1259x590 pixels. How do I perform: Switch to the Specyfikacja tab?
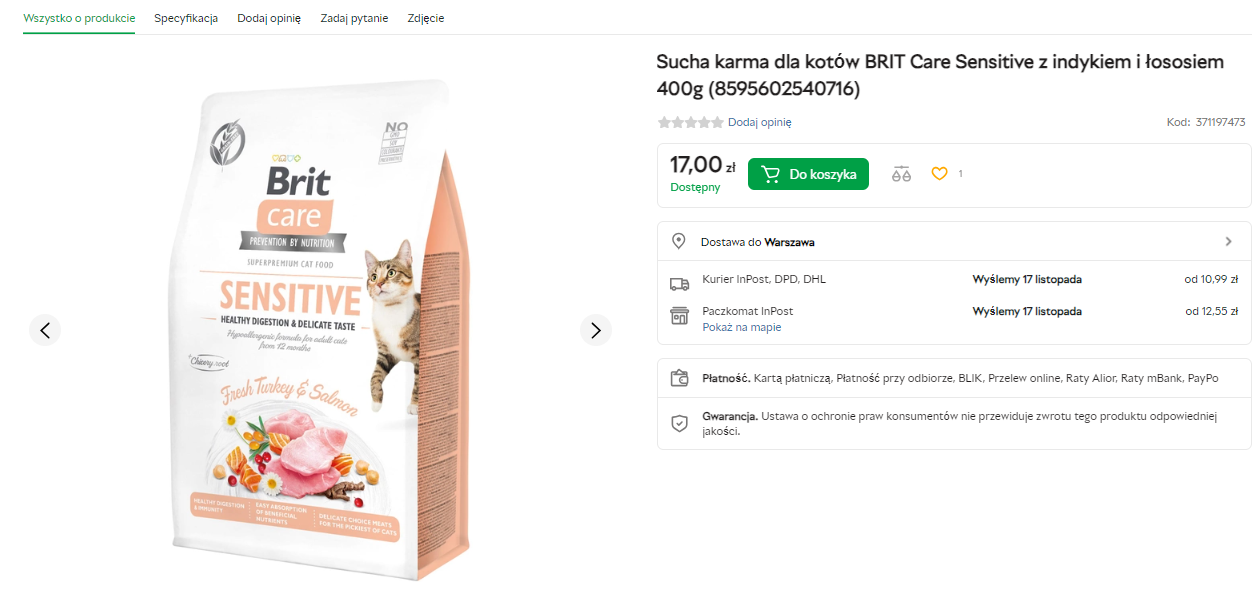186,18
